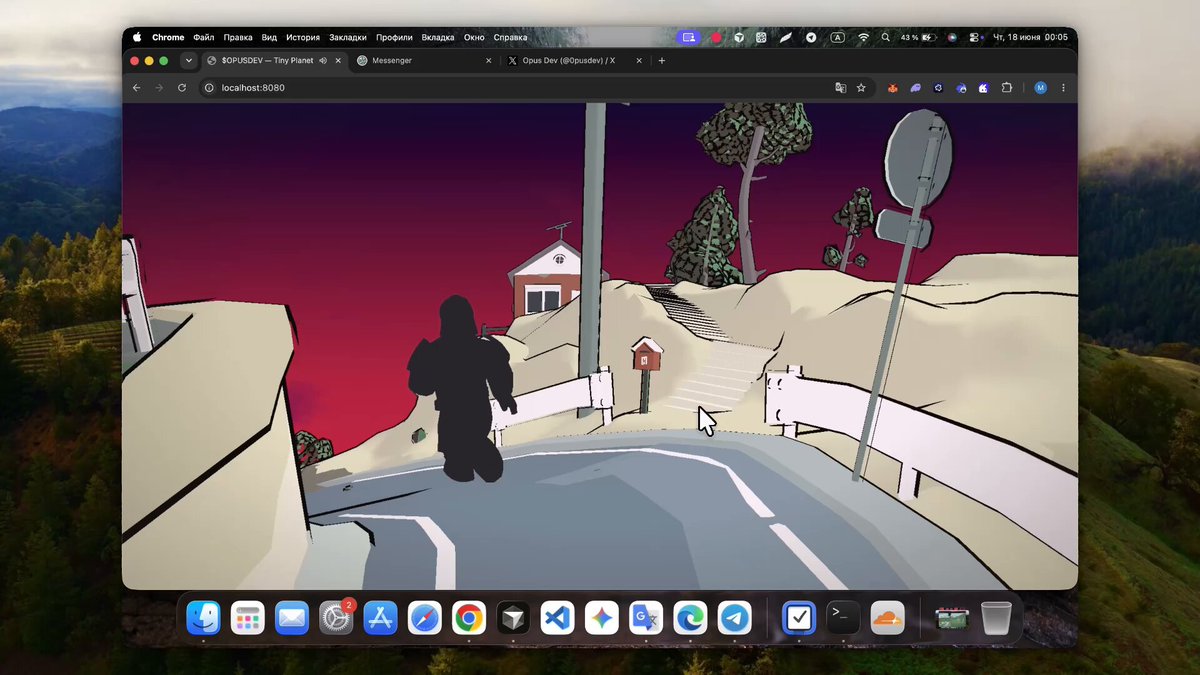Open the Trash in the Dock

point(996,618)
